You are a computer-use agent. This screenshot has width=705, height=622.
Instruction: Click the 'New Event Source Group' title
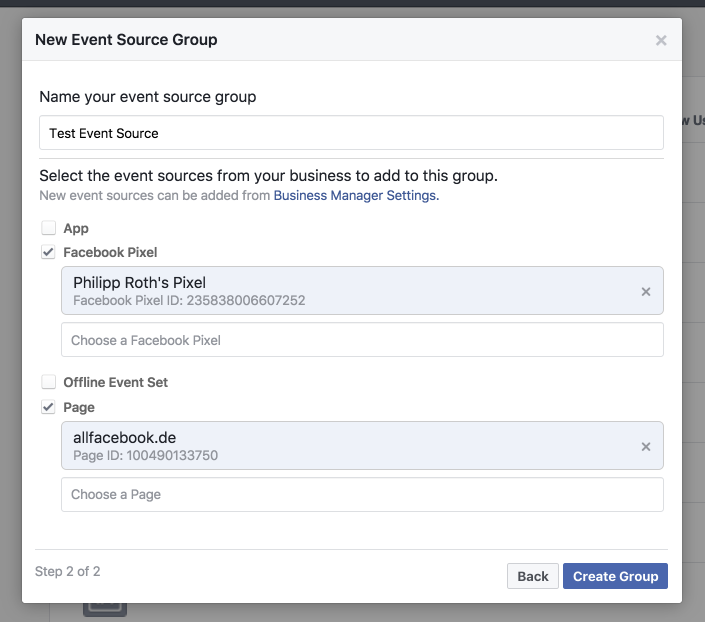(126, 40)
